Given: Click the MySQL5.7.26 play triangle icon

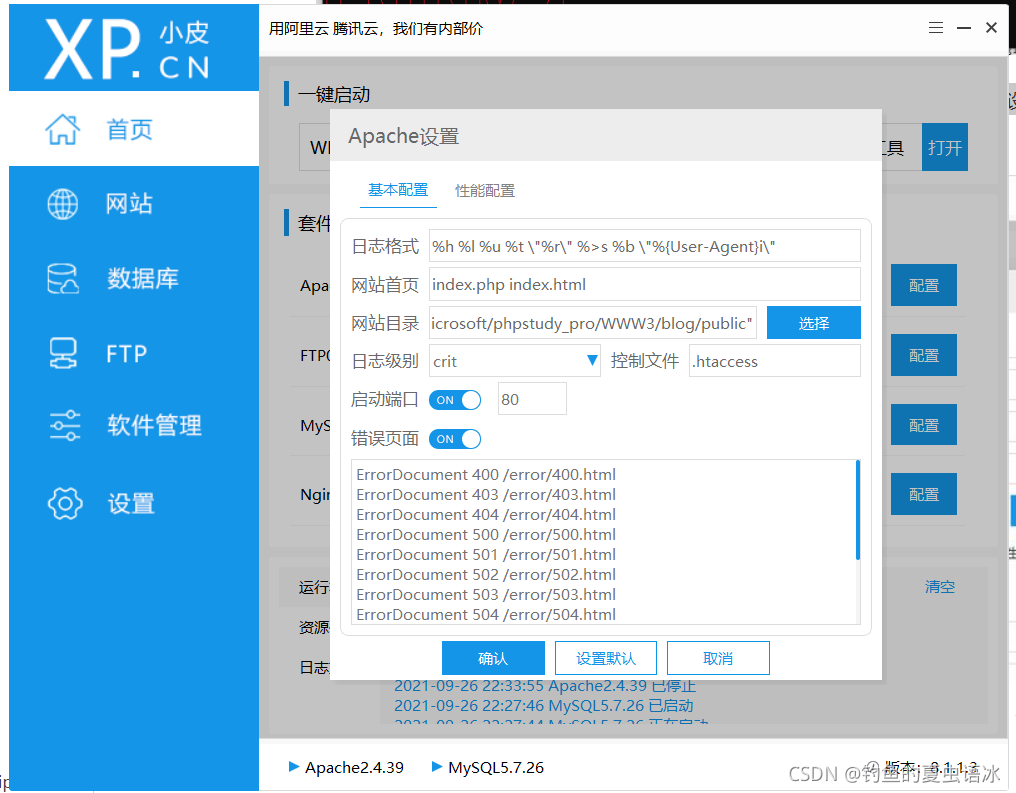Looking at the screenshot, I should pyautogui.click(x=437, y=766).
